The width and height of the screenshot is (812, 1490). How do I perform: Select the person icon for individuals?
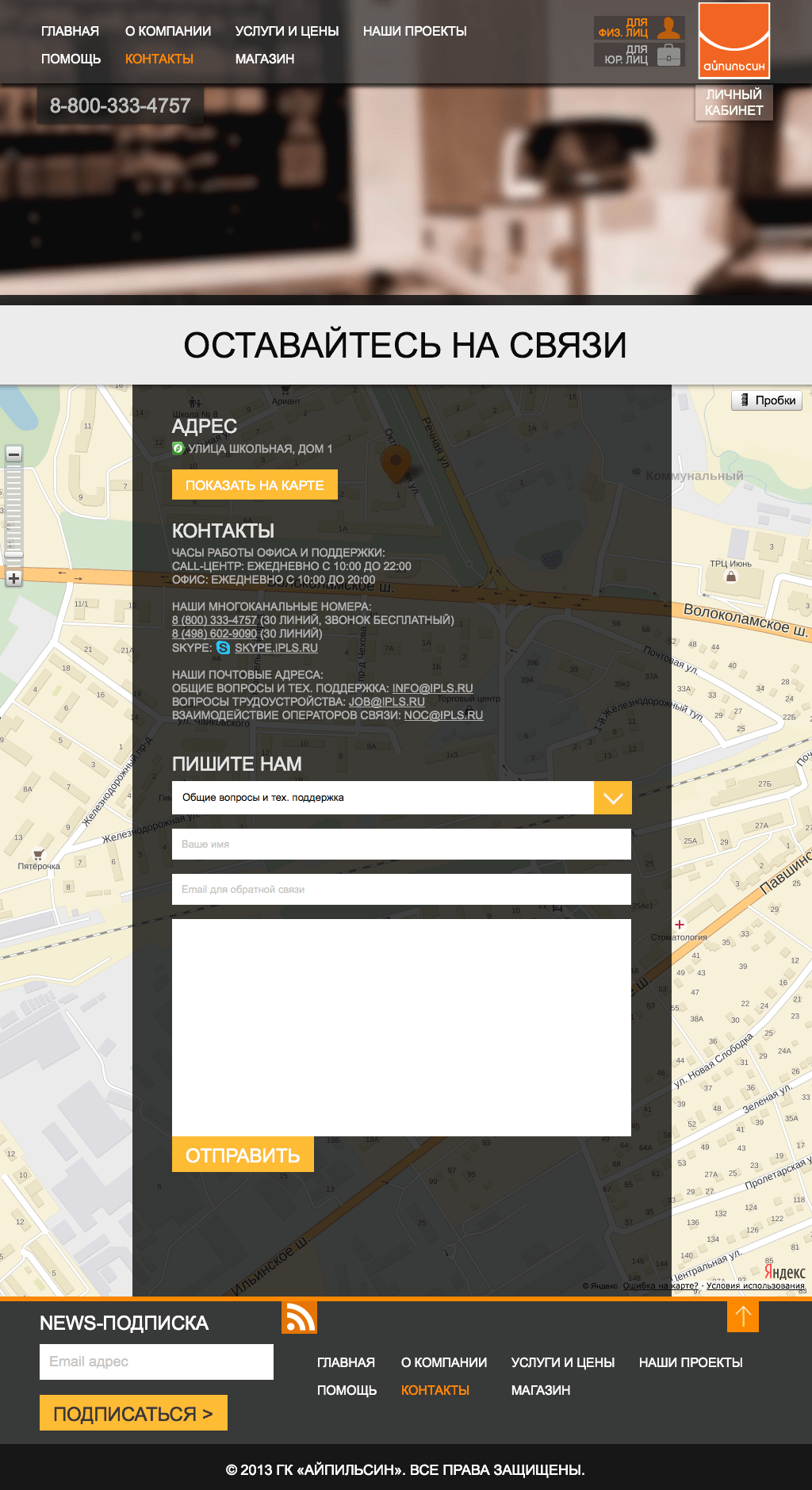click(x=669, y=28)
